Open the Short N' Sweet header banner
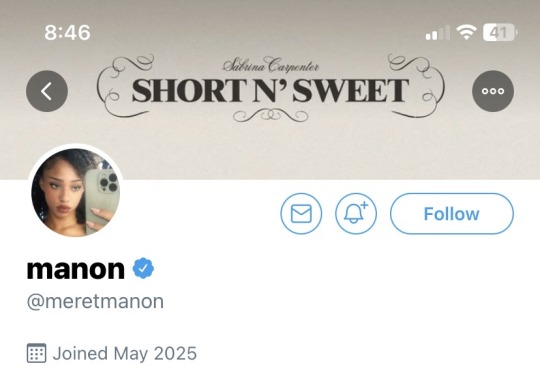The height and width of the screenshot is (385, 540). pos(270,90)
